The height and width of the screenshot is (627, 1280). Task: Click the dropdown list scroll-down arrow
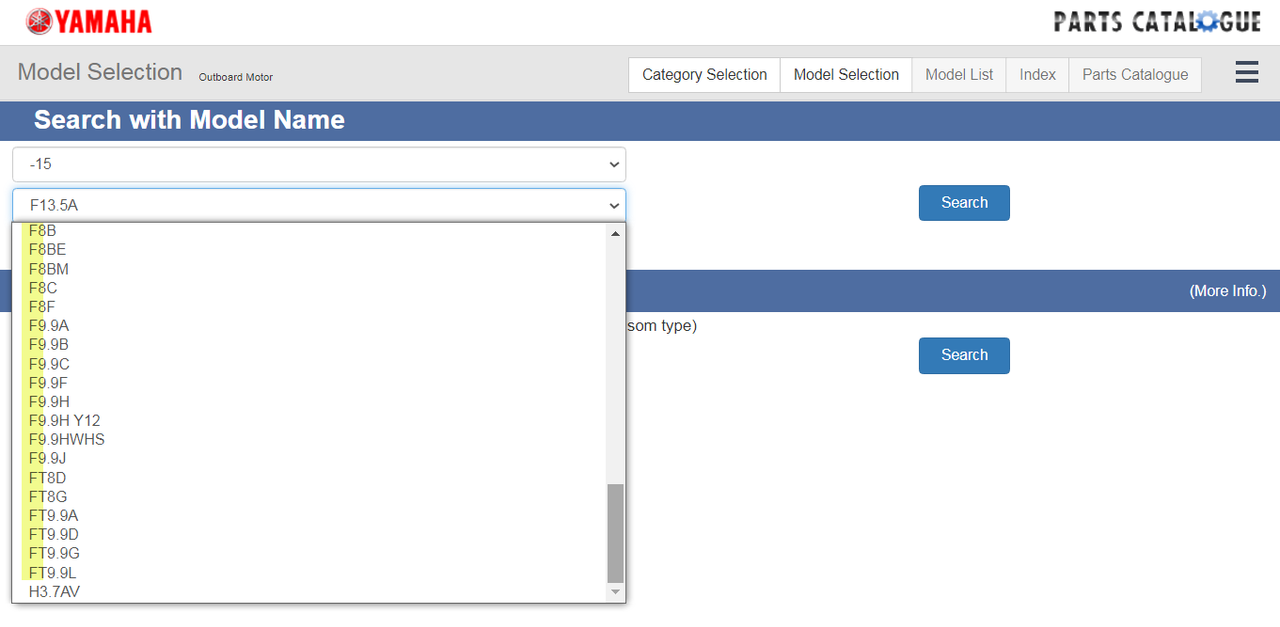(615, 592)
